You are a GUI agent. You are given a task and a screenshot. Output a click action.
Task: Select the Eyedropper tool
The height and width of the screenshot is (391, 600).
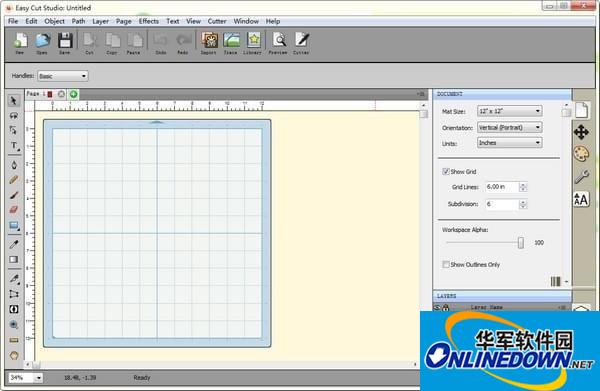tap(14, 244)
